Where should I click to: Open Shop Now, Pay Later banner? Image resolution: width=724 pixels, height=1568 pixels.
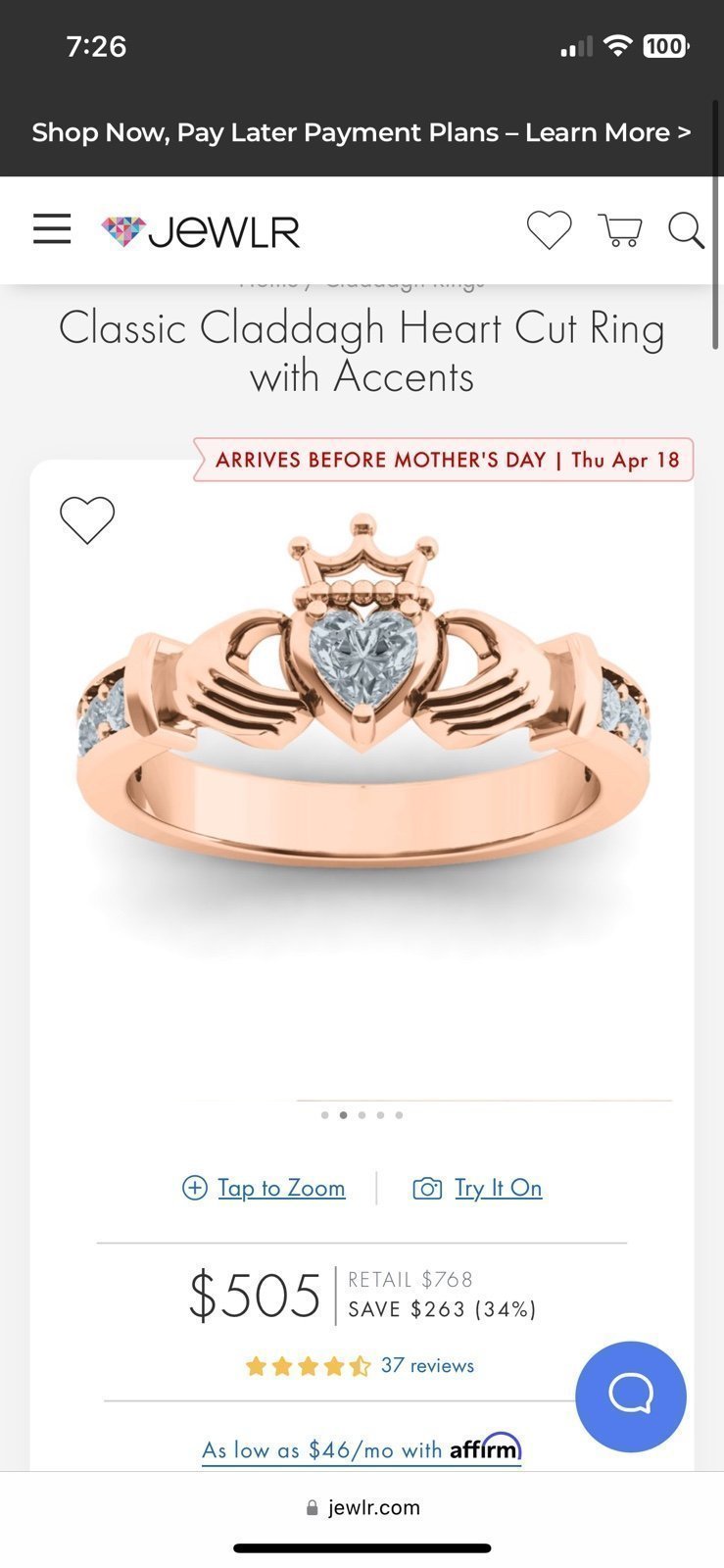[362, 132]
